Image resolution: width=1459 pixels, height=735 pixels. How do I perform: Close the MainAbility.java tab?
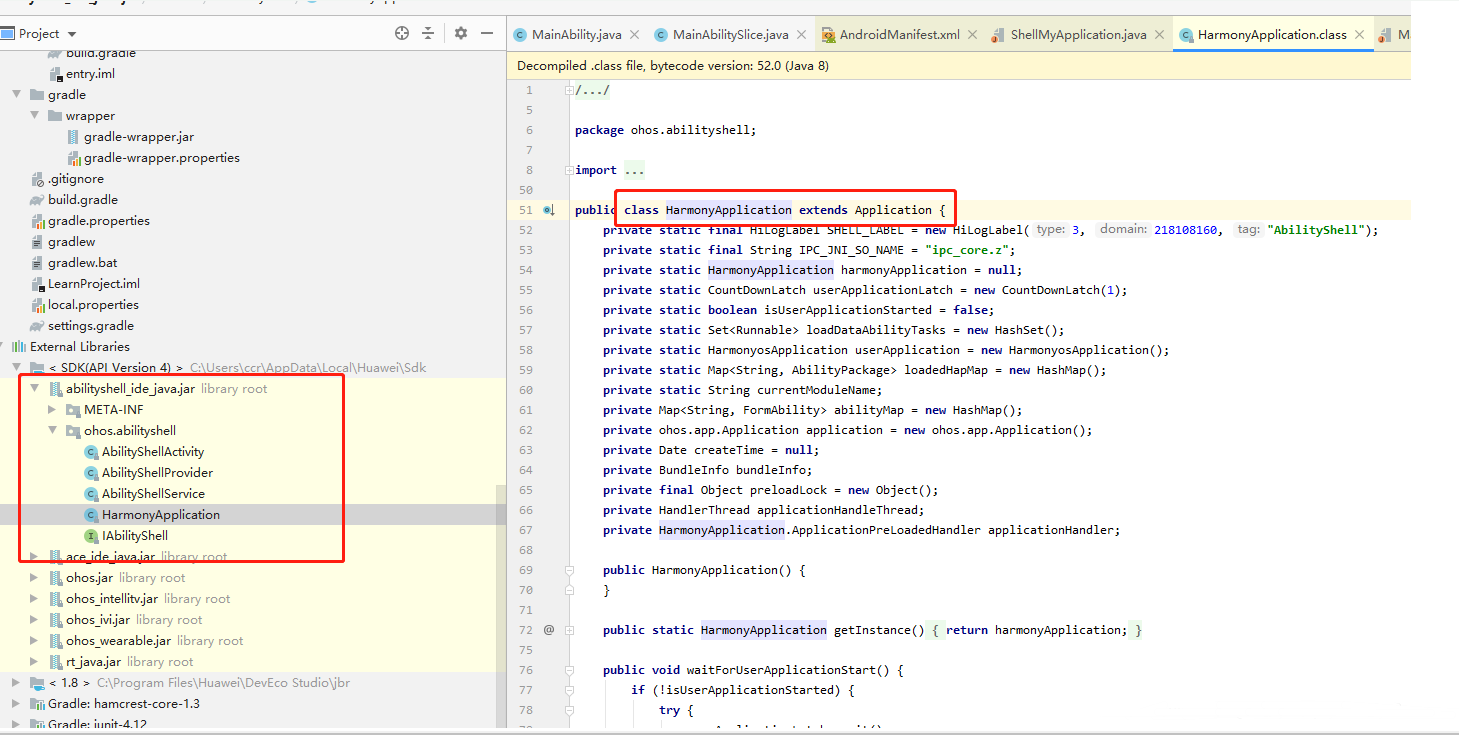633,34
